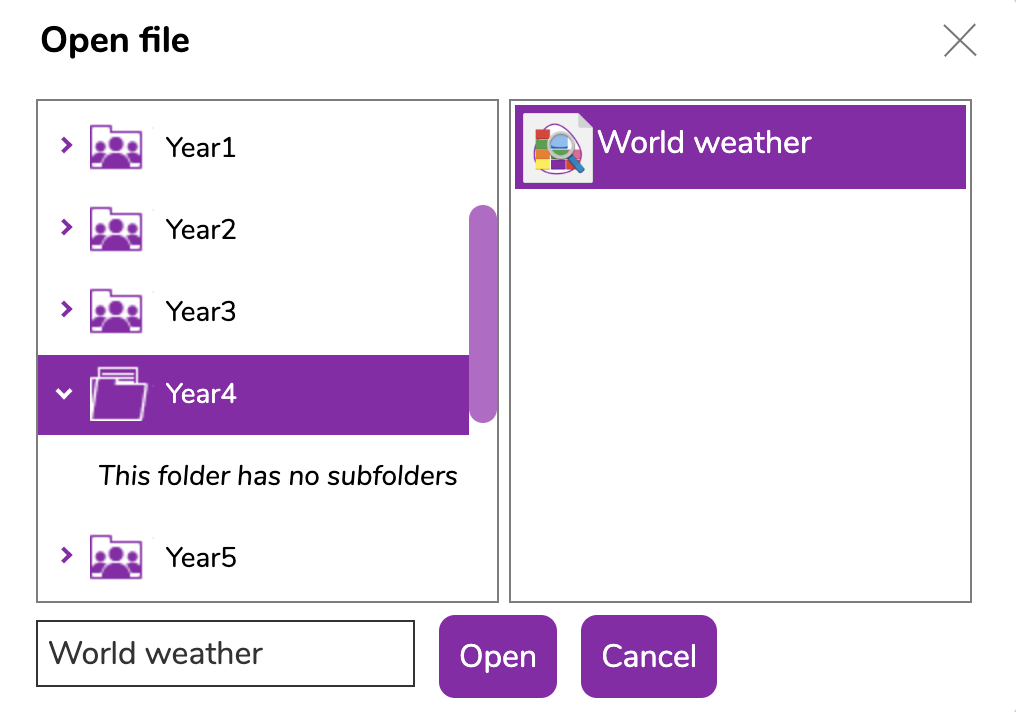Image resolution: width=1016 pixels, height=712 pixels.
Task: Select the Year5 folder label
Action: pyautogui.click(x=201, y=557)
